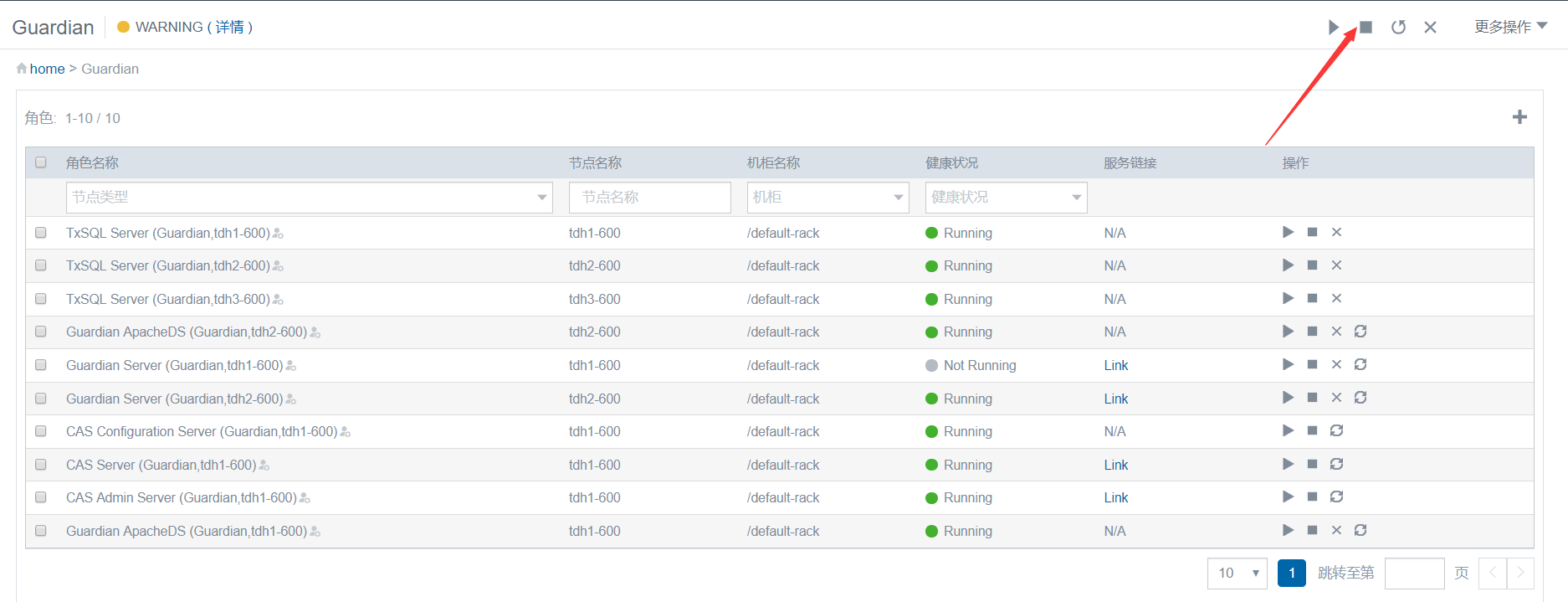The width and height of the screenshot is (1568, 602).
Task: Expand the 机柜 rack filter dropdown
Action: pos(827,198)
